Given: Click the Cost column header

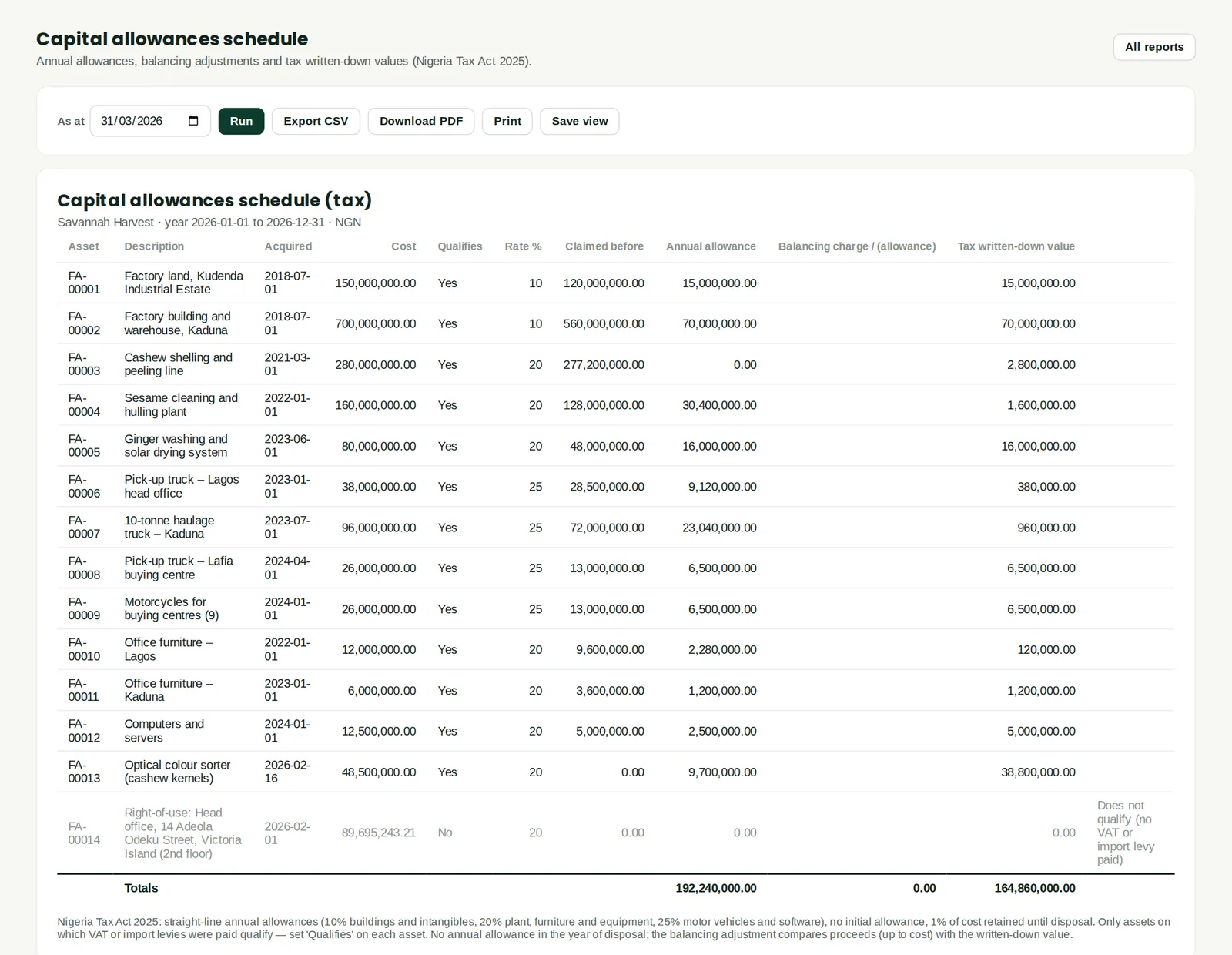Looking at the screenshot, I should (x=403, y=246).
